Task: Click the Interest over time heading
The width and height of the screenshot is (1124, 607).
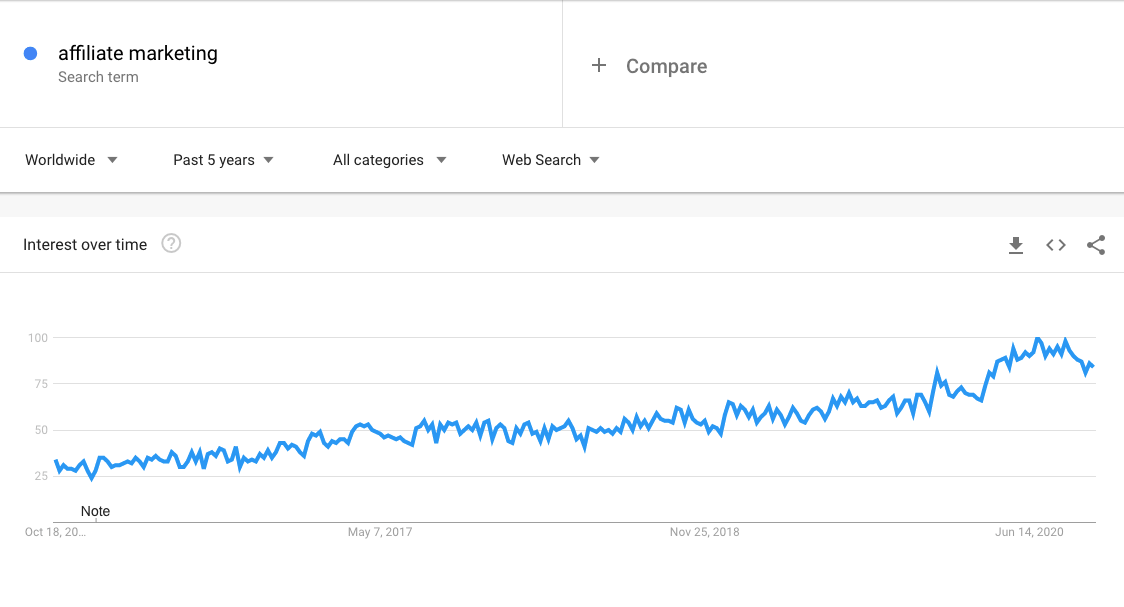Action: point(85,244)
